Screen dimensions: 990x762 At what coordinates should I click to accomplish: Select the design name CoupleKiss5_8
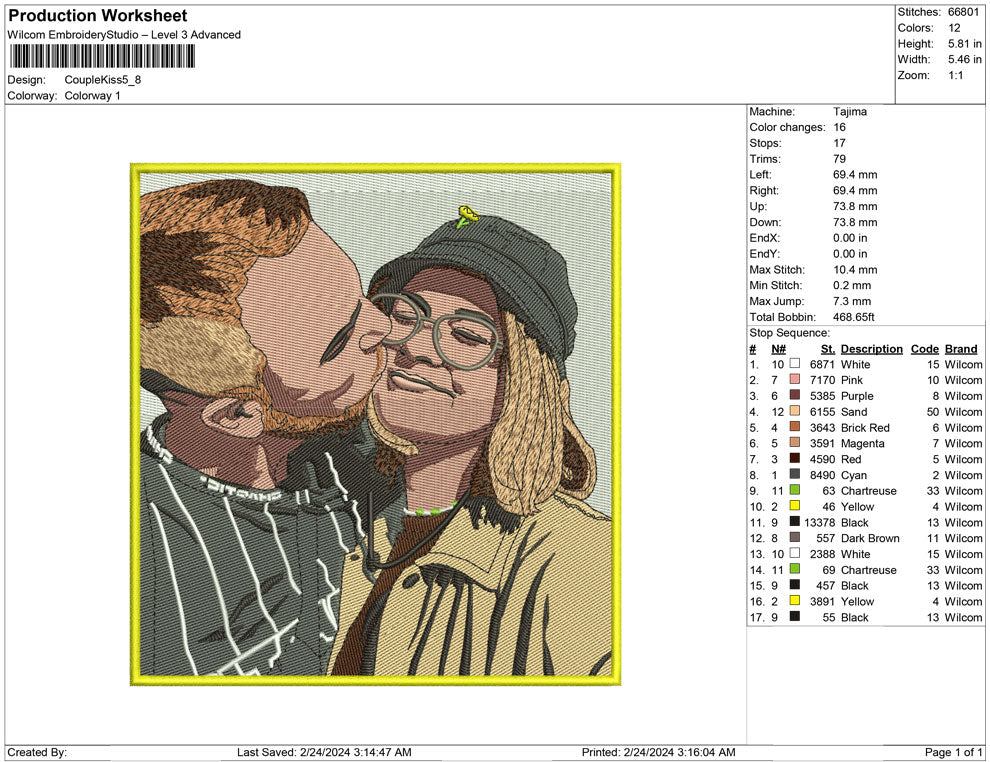click(104, 79)
